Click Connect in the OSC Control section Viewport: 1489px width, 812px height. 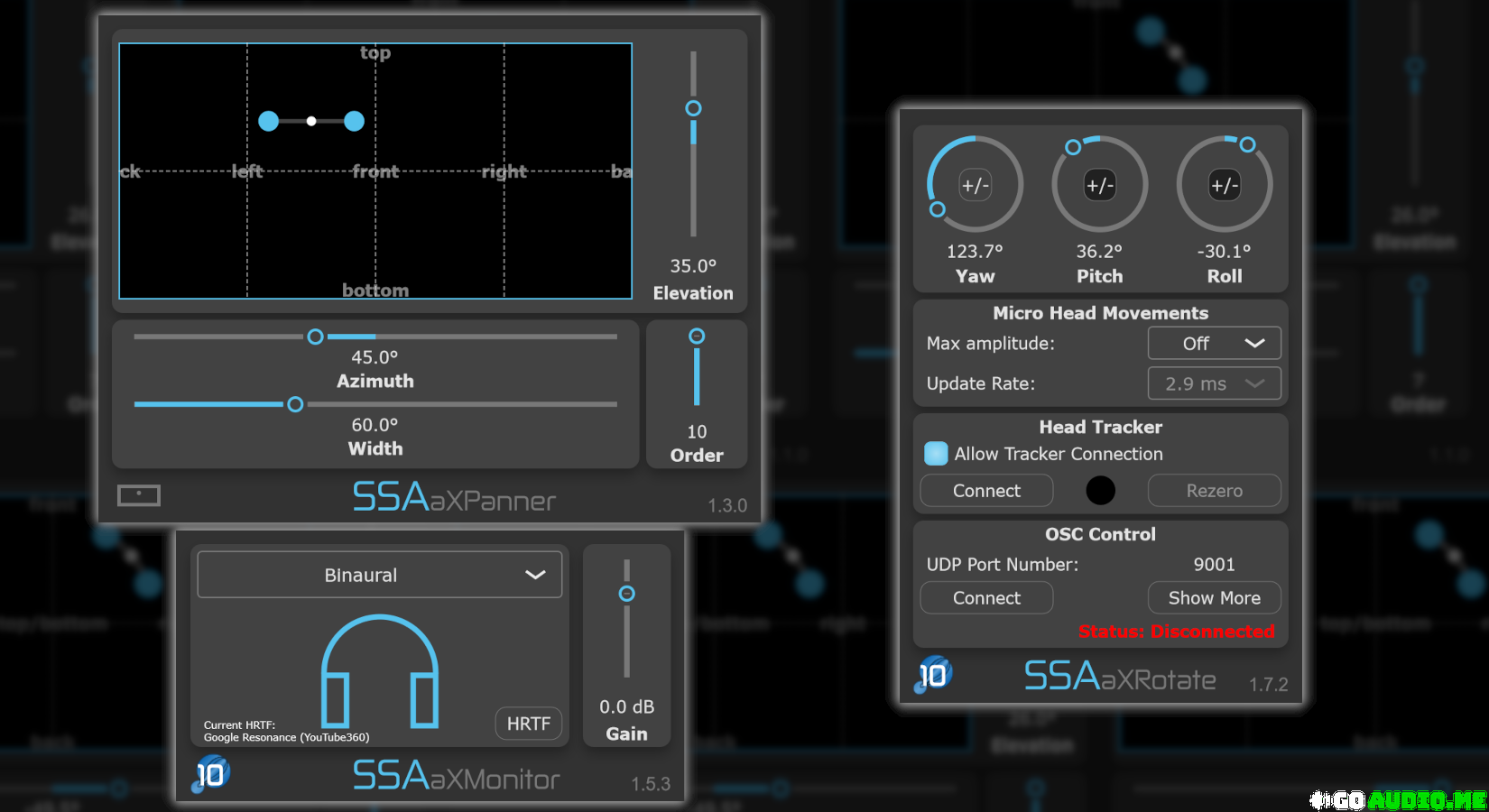tap(986, 598)
